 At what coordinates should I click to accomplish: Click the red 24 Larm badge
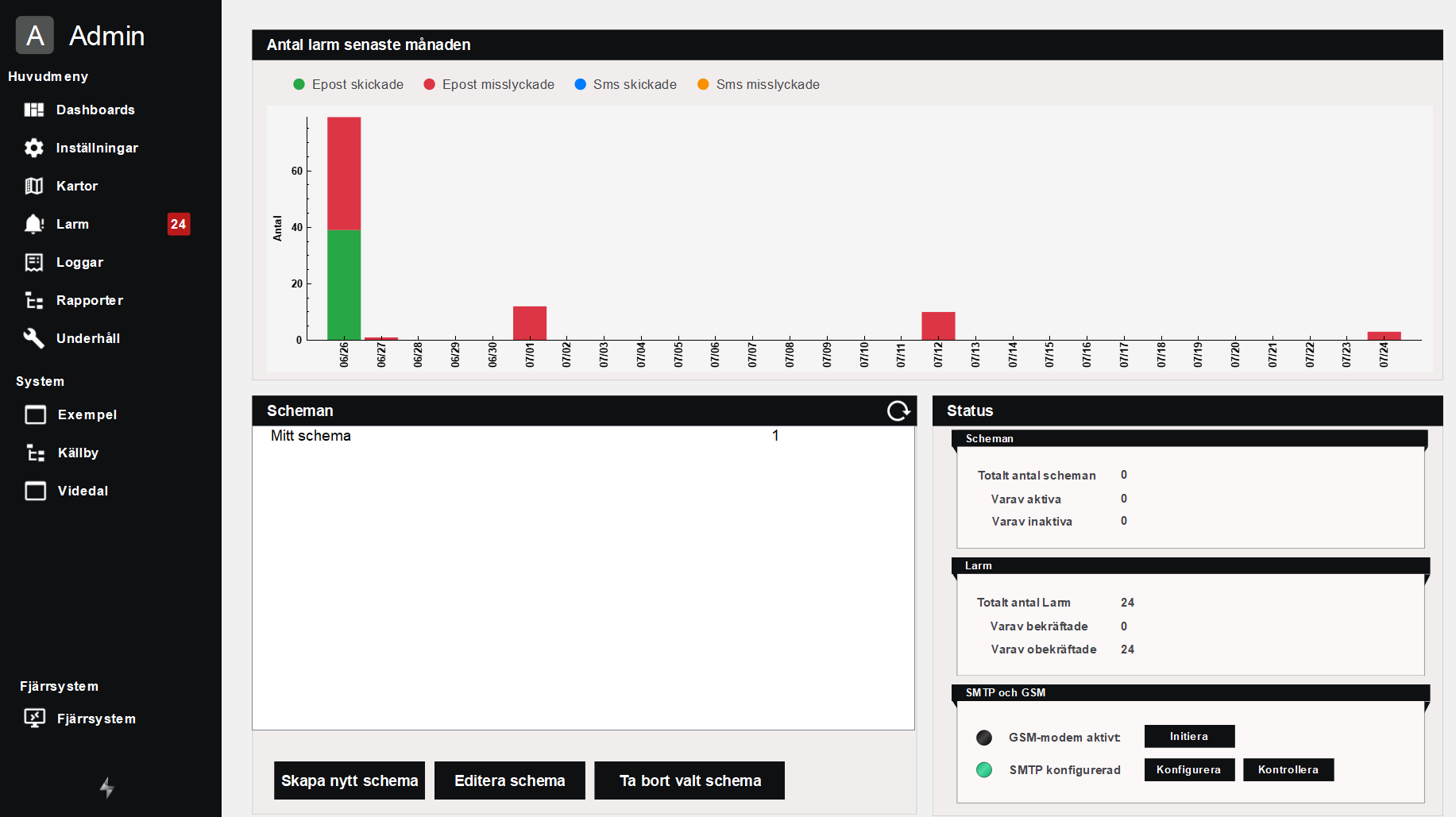[x=178, y=224]
